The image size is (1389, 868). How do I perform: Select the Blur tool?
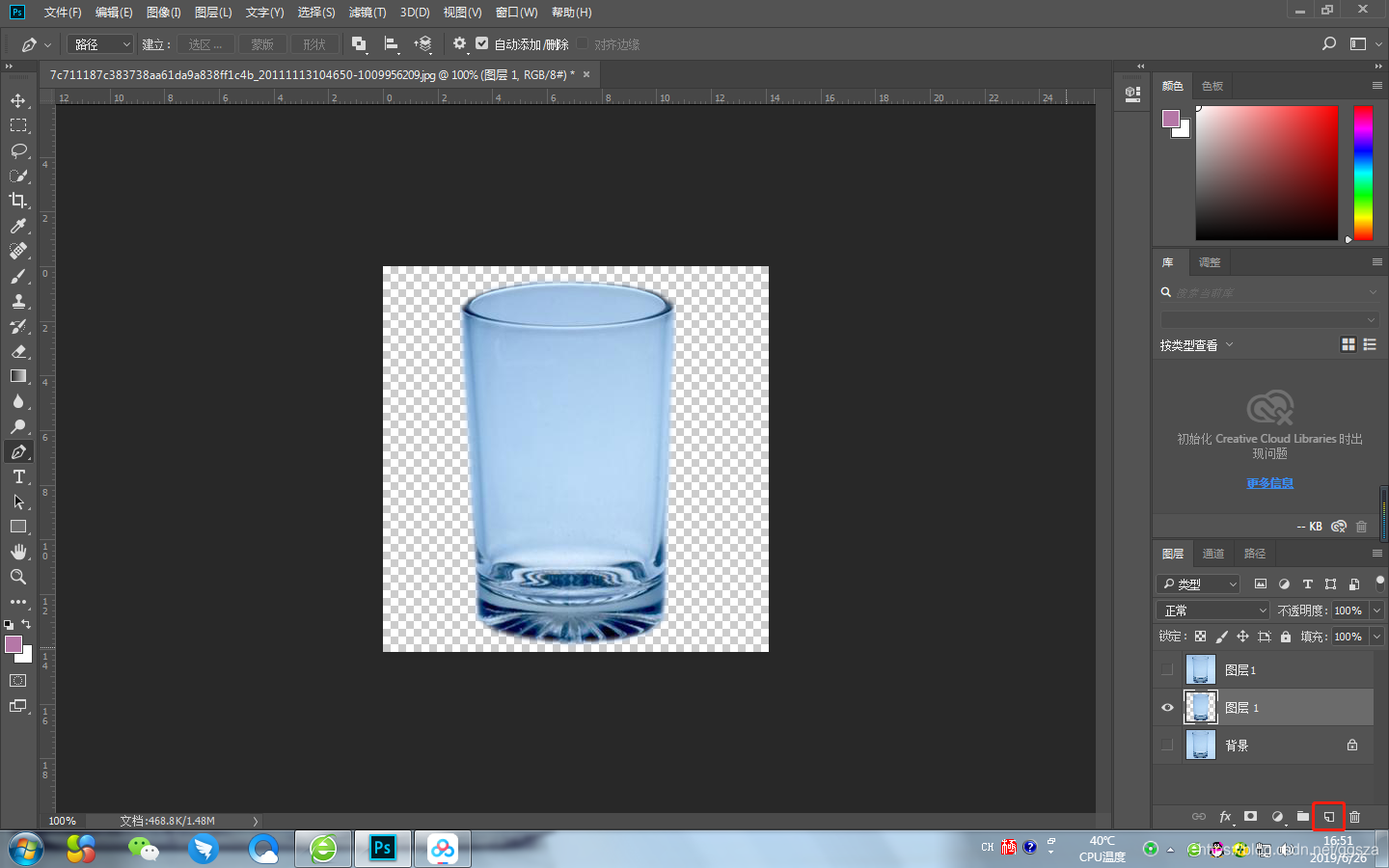point(18,401)
